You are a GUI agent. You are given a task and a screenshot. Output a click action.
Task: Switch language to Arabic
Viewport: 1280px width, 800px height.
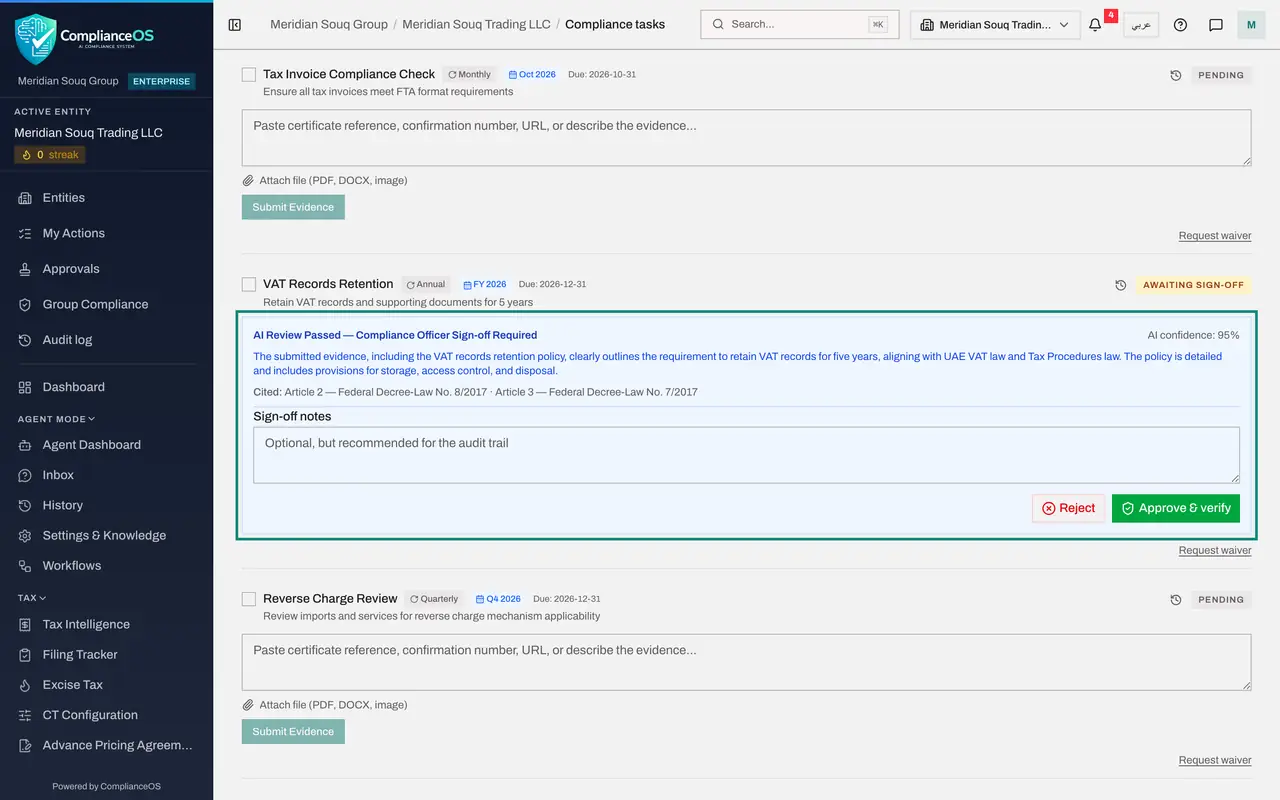coord(1141,24)
